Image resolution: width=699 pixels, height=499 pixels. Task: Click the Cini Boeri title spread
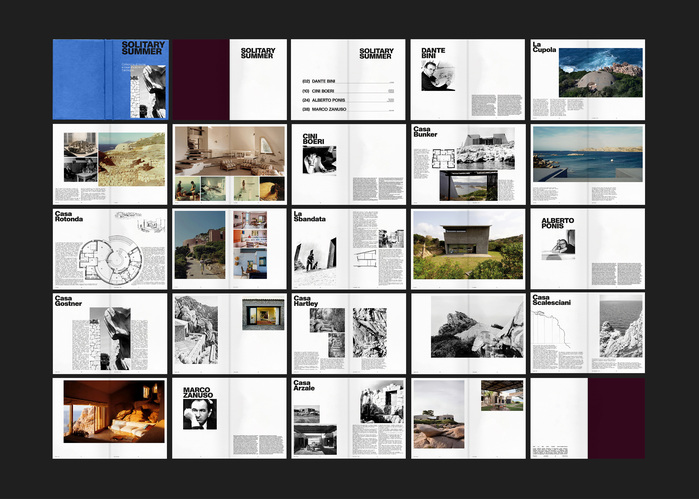(x=348, y=164)
